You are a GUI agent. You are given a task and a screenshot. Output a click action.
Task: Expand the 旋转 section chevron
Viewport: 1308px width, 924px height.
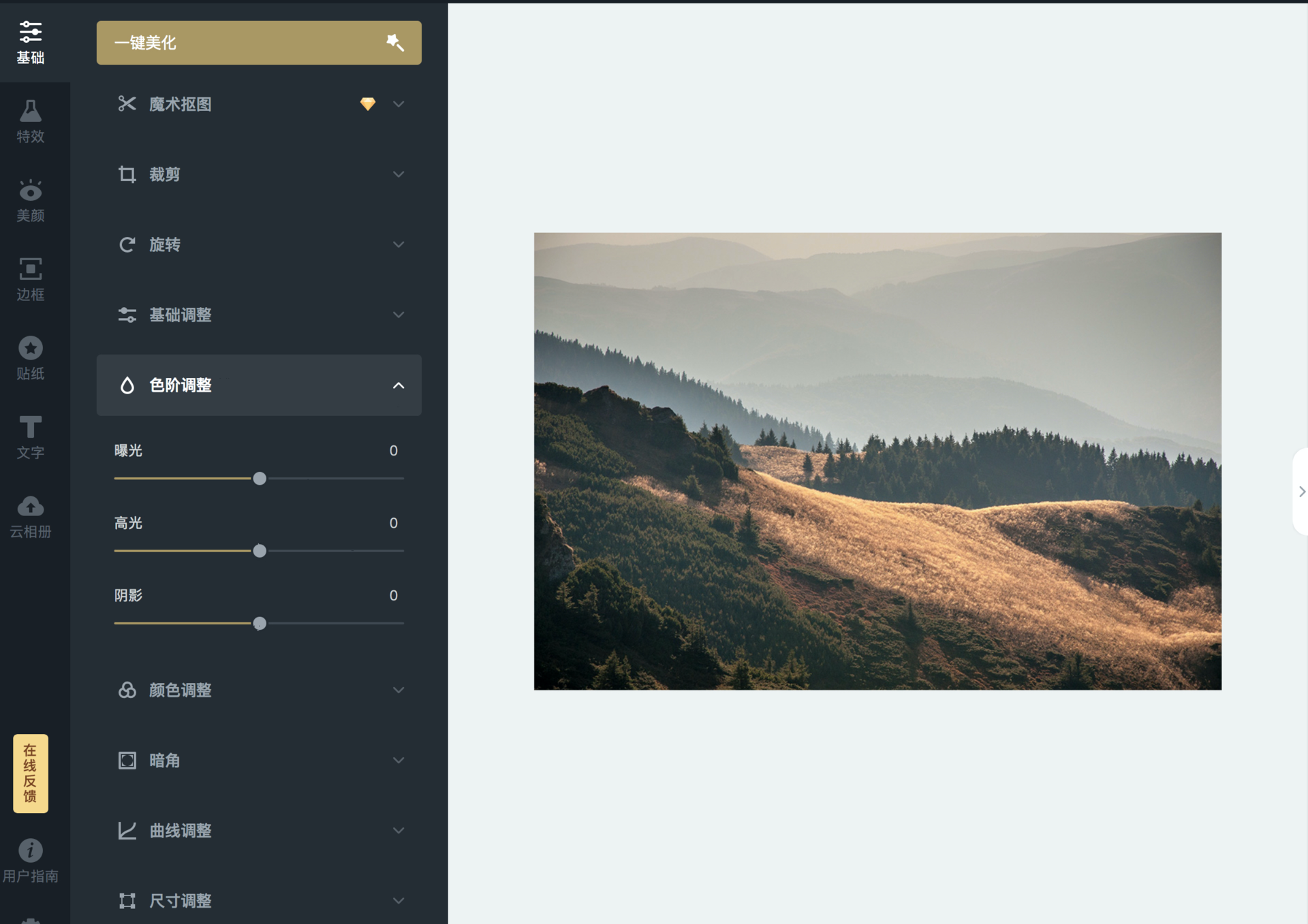point(399,244)
